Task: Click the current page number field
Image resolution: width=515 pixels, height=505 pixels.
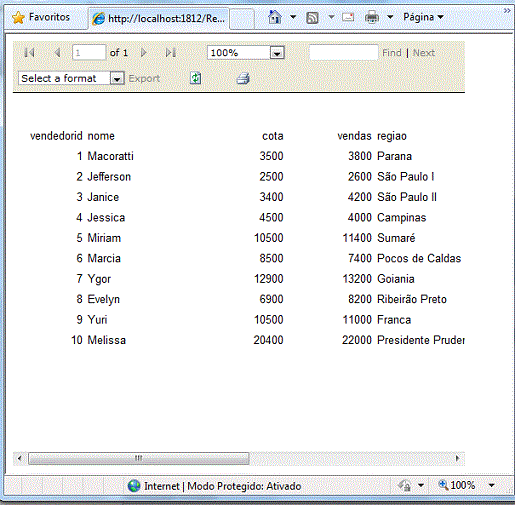Action: click(89, 53)
